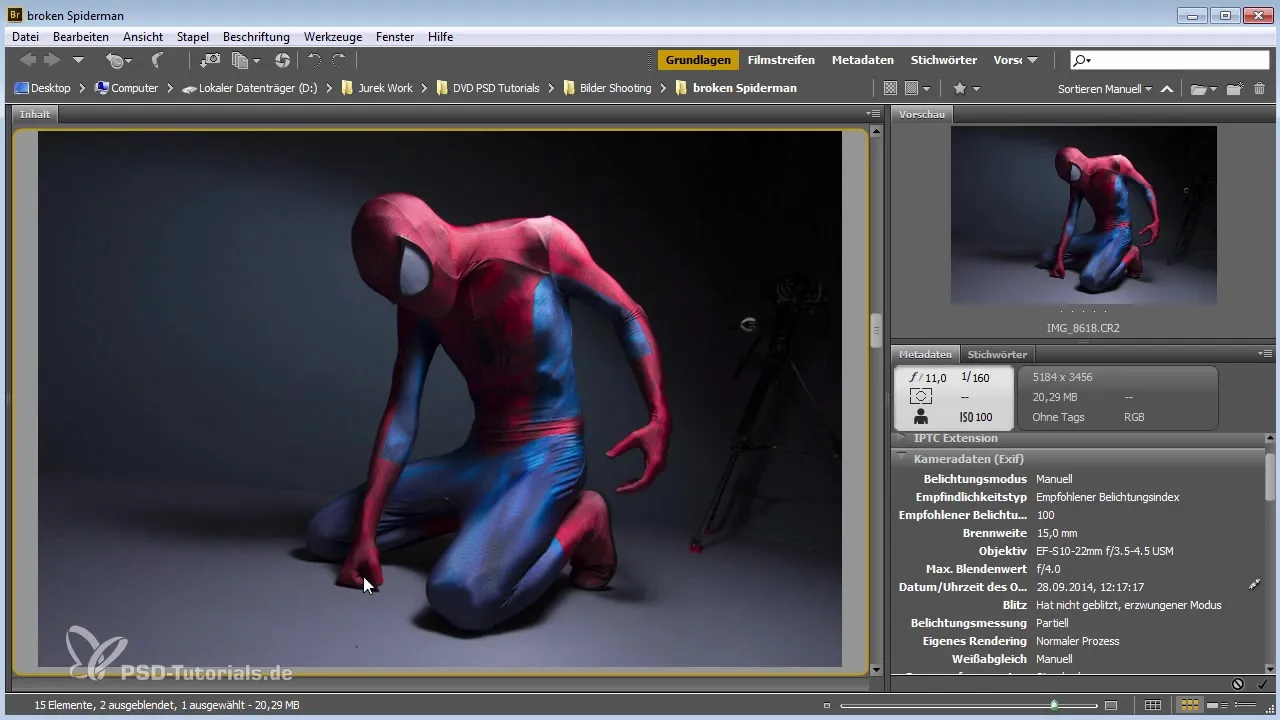Click the Open in Camera Raw icon
The width and height of the screenshot is (1280, 720).
pyautogui.click(x=282, y=61)
